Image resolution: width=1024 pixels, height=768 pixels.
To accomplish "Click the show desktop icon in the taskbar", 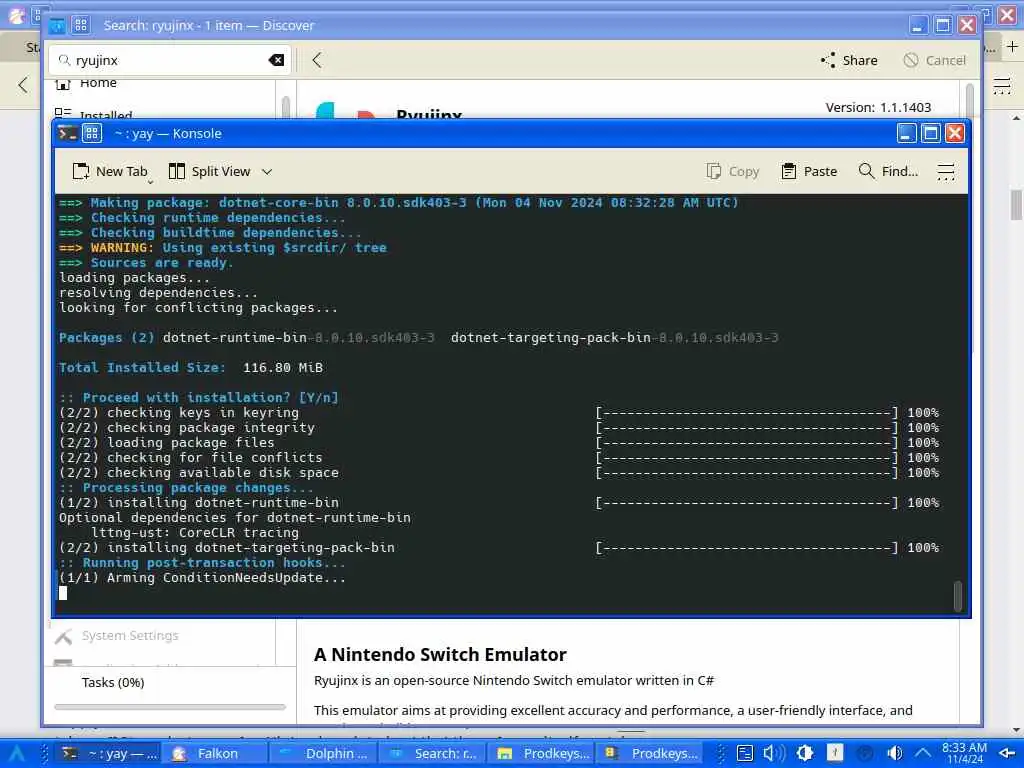I will 1007,754.
